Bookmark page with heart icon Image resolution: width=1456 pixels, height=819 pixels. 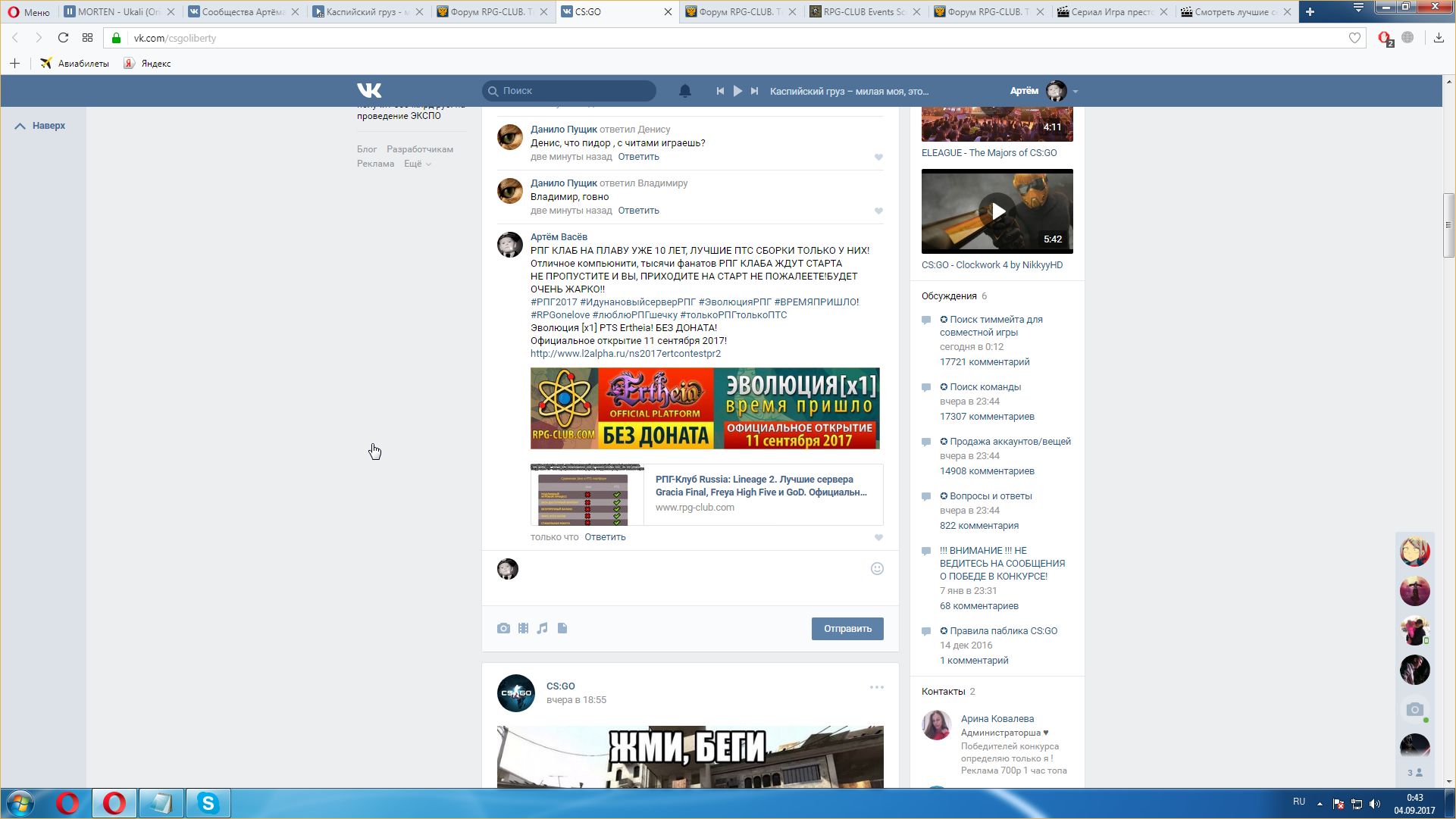(1354, 38)
